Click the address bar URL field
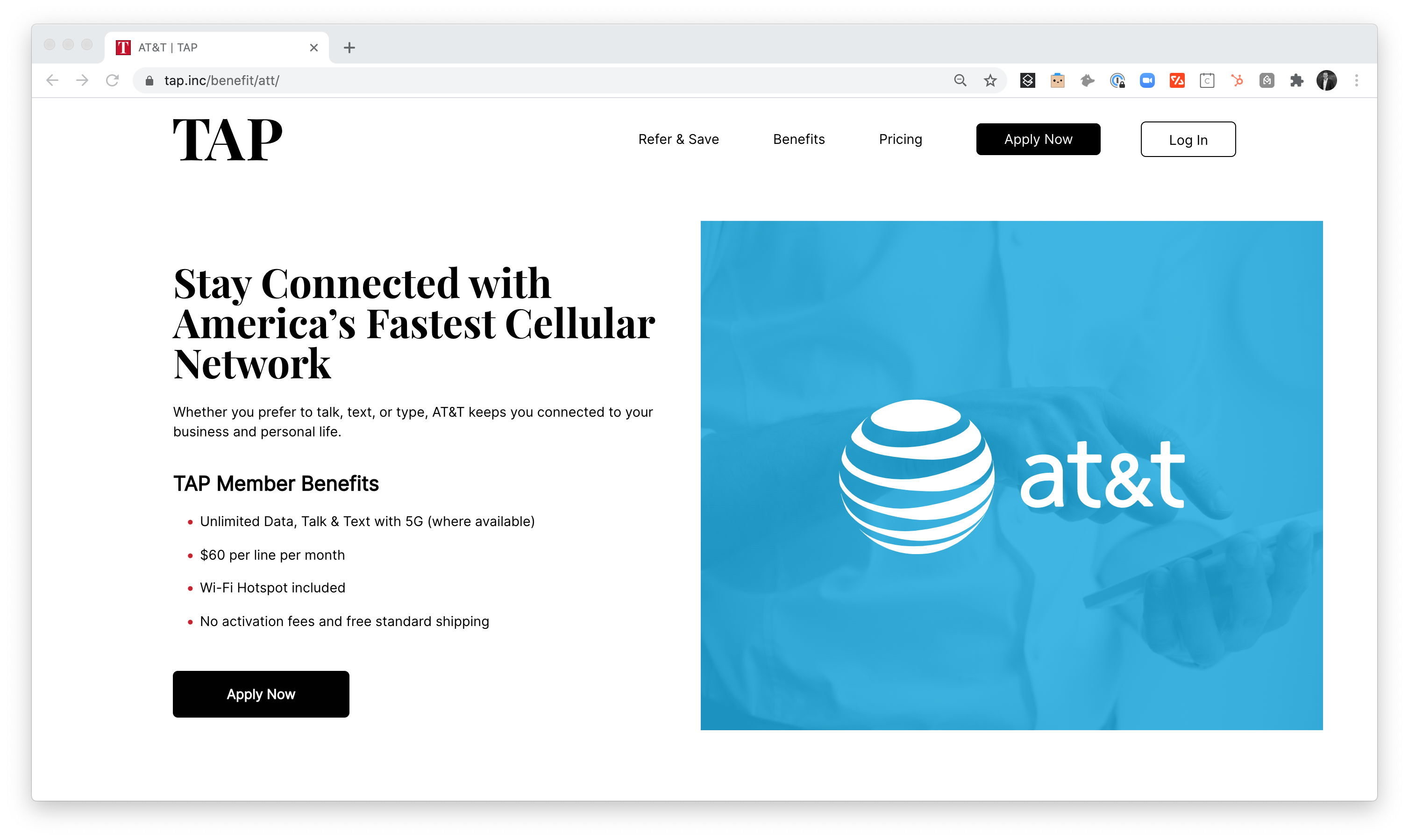This screenshot has width=1409, height=840. pos(543,80)
